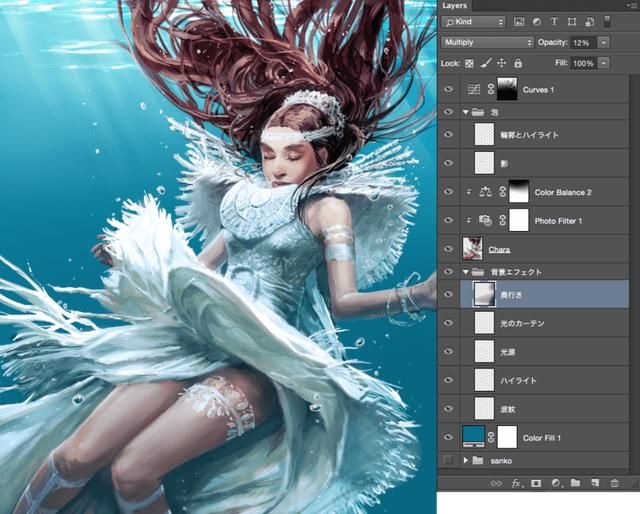Open the fx layer style menu
The height and width of the screenshot is (514, 640).
point(516,483)
